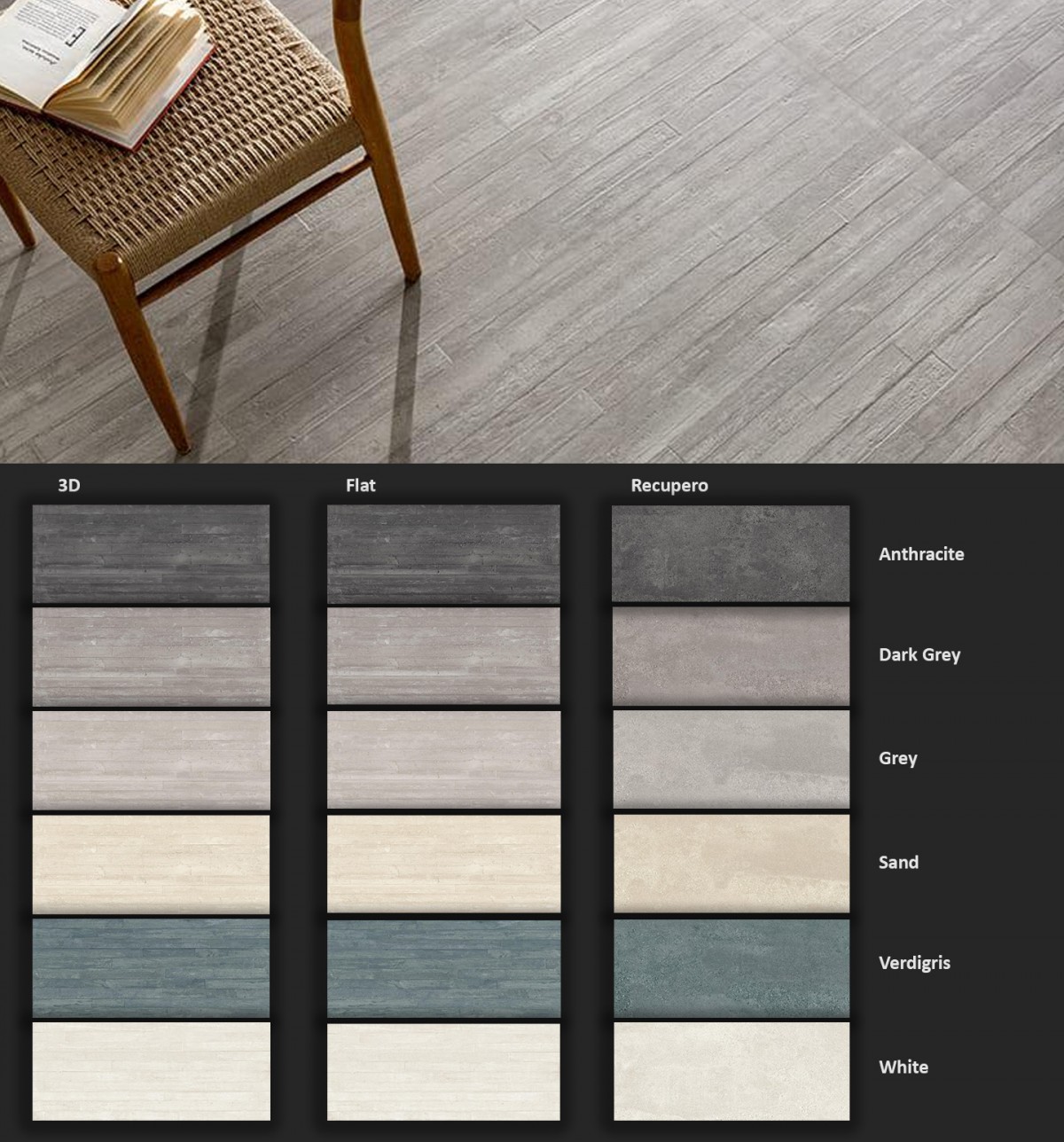The width and height of the screenshot is (1064, 1142).
Task: Click the Recupero column heading
Action: click(x=669, y=485)
